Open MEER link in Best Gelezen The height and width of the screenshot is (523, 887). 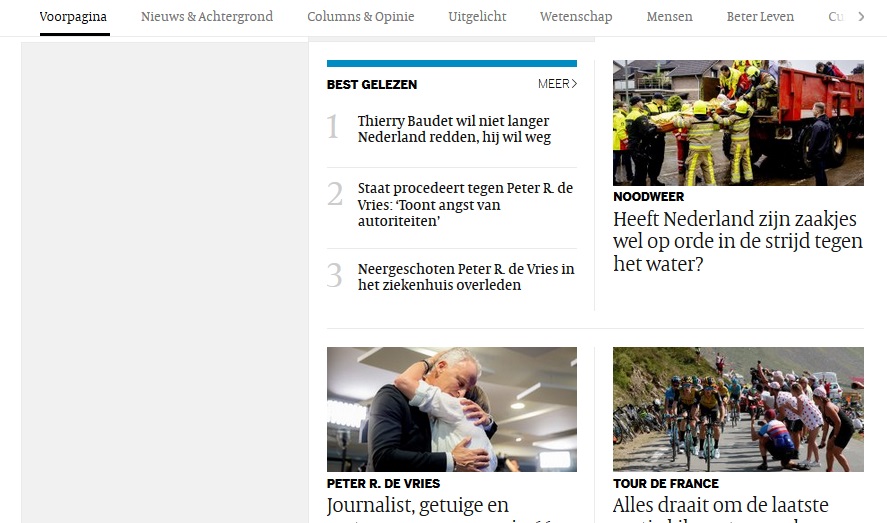[557, 84]
